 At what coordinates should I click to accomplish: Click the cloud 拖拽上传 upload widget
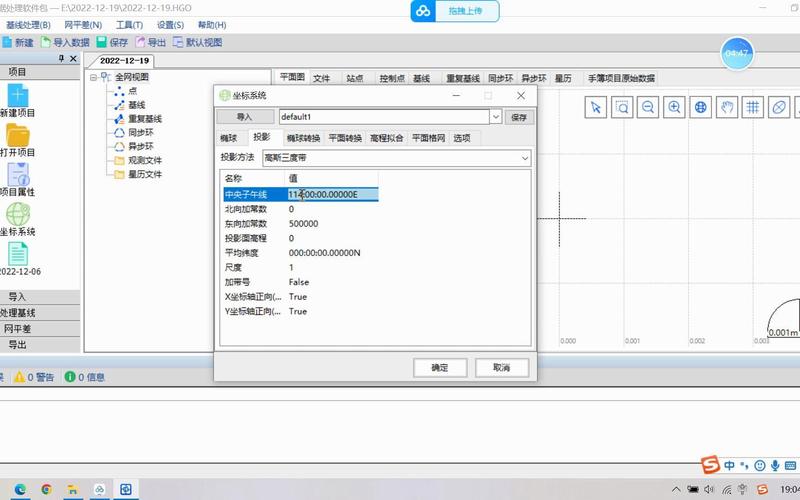pyautogui.click(x=455, y=11)
